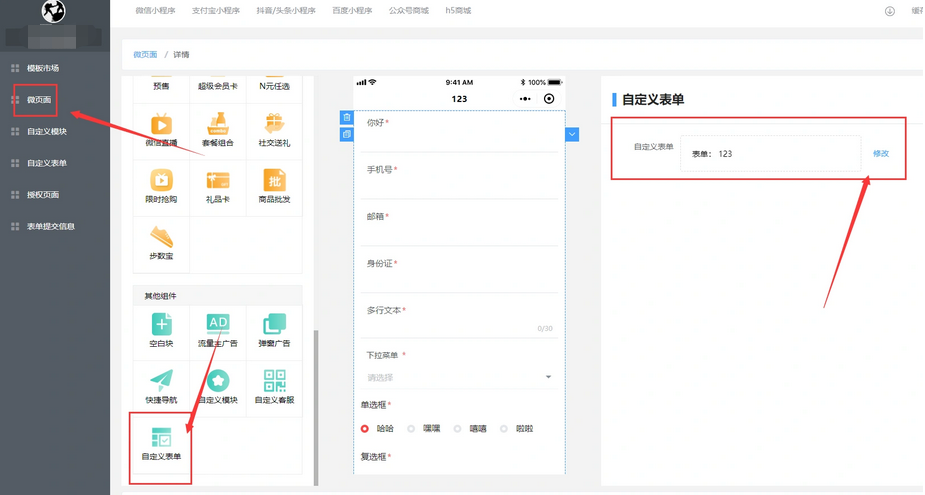925x495 pixels.
Task: Open the 下拉菜单 请选择 dropdown
Action: point(458,377)
